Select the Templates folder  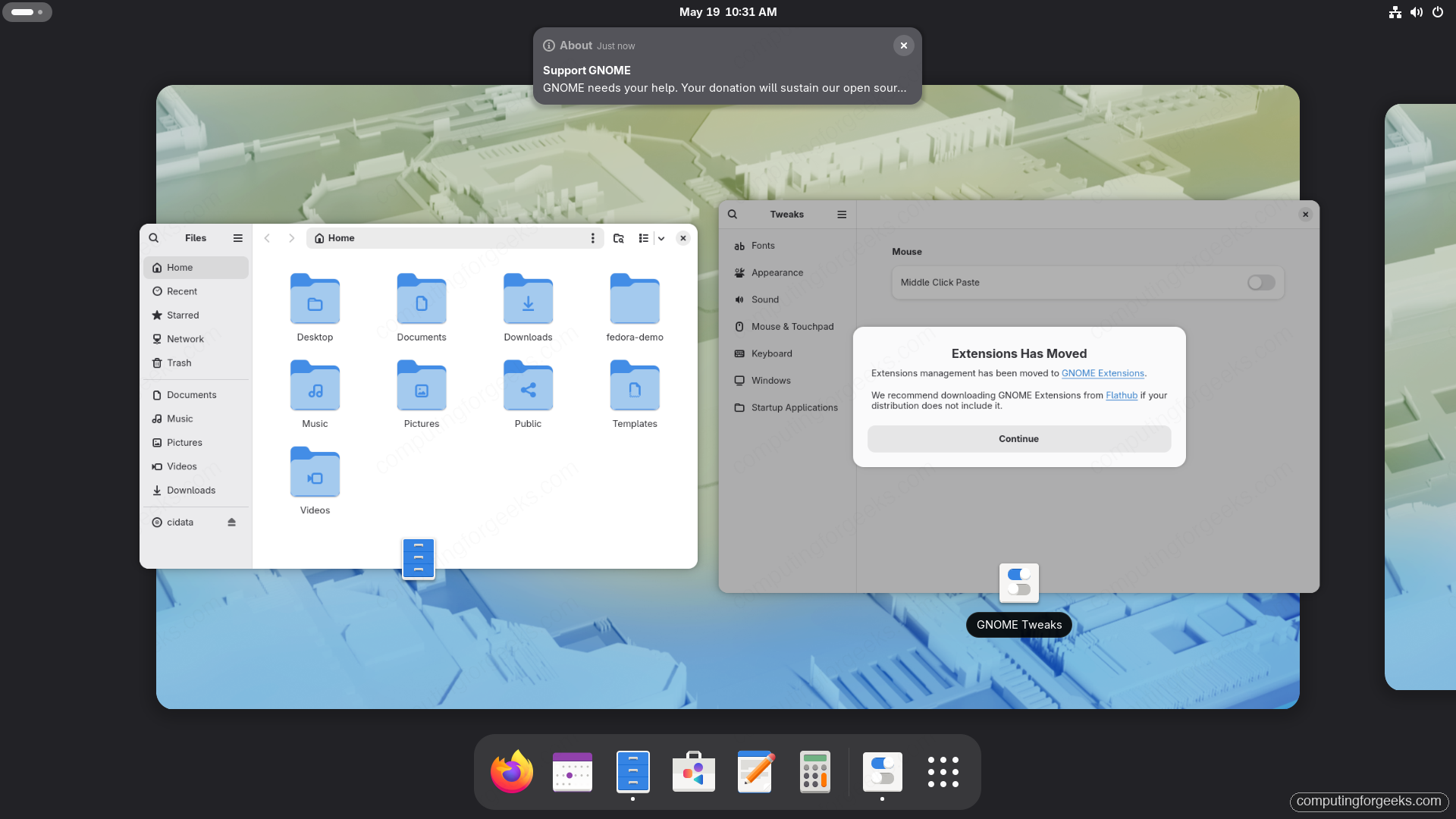tap(635, 394)
